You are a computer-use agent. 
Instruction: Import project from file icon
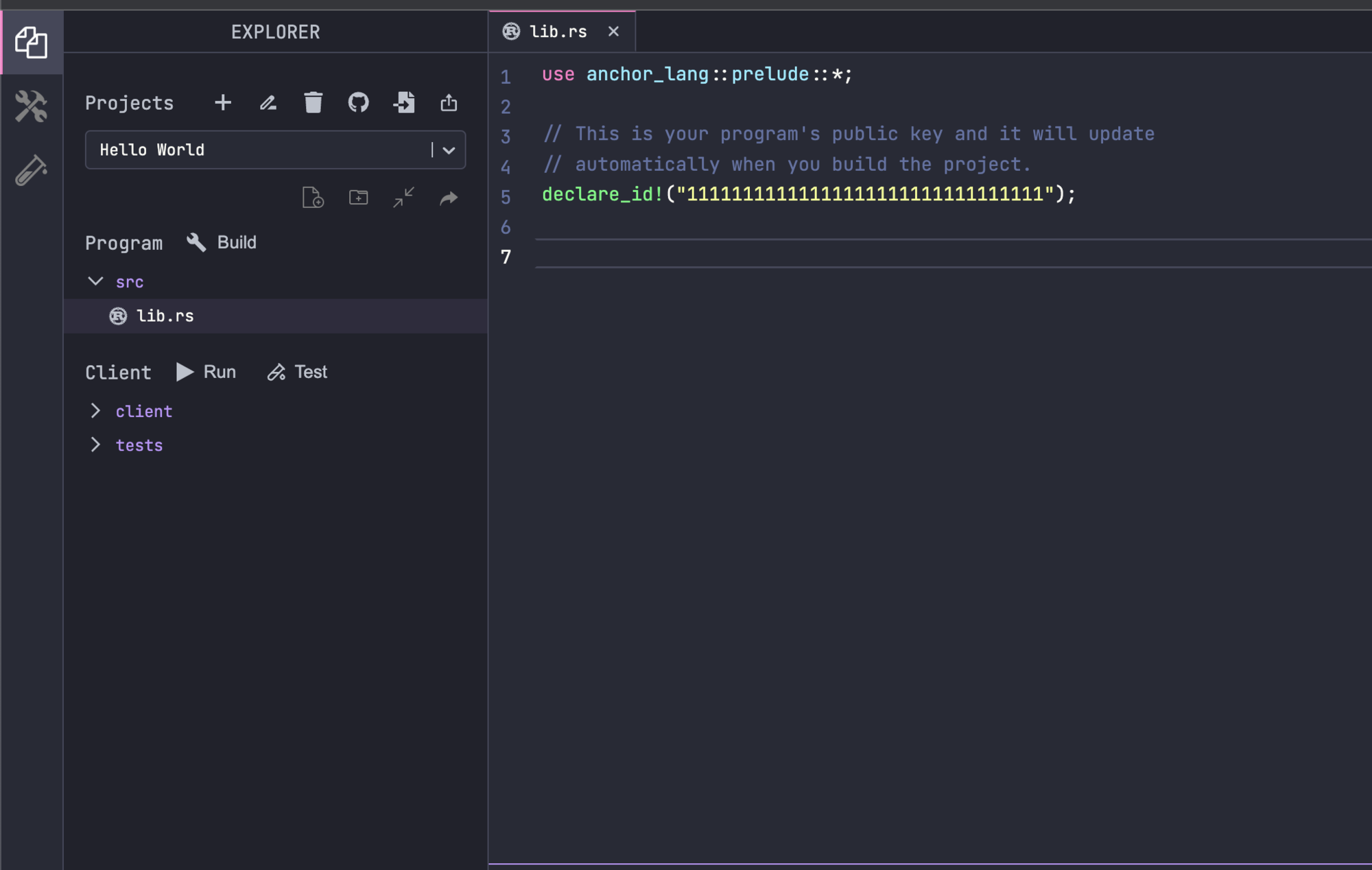pyautogui.click(x=404, y=103)
